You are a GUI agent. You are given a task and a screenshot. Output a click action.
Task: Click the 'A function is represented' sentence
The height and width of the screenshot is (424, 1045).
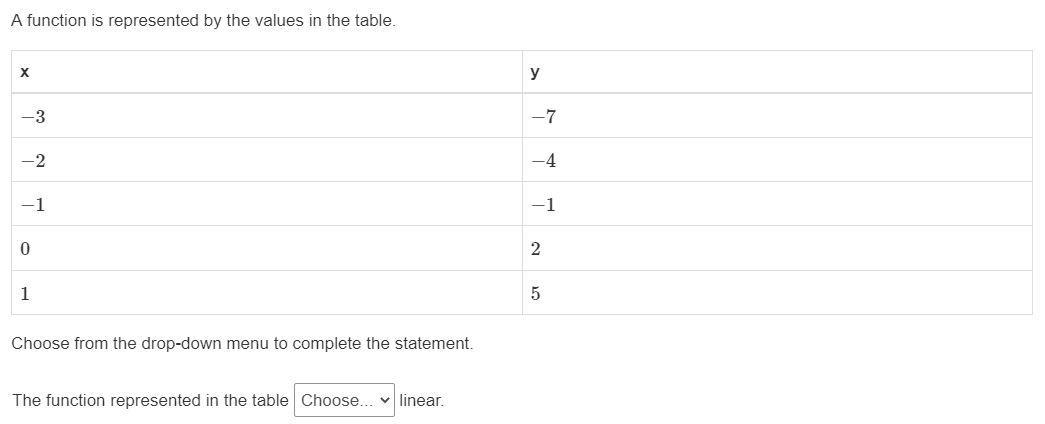tap(203, 21)
